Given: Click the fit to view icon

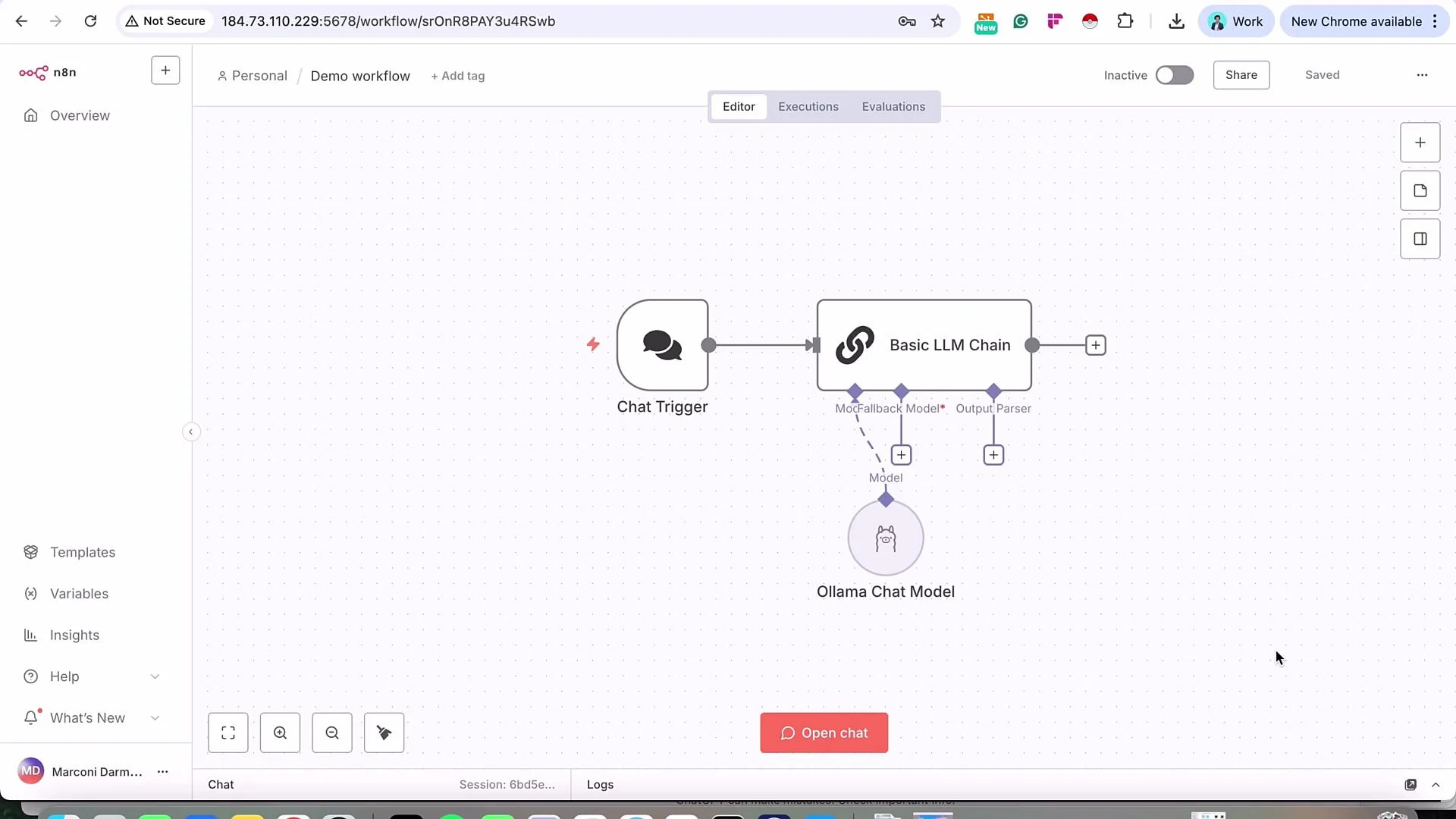Looking at the screenshot, I should click(228, 733).
